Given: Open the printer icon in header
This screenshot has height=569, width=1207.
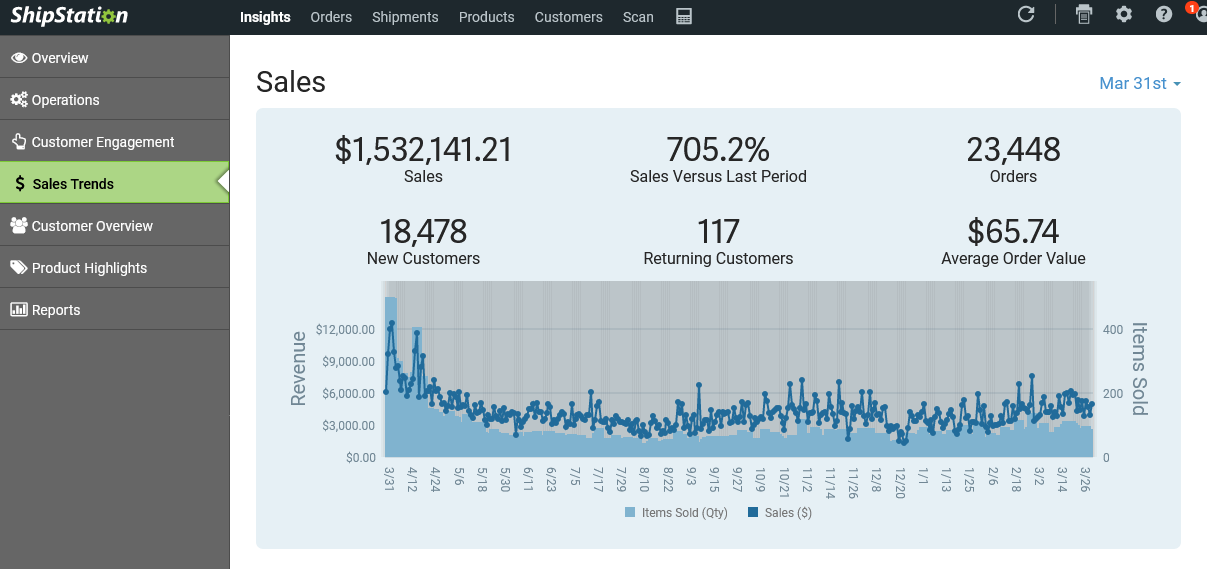Looking at the screenshot, I should coord(1084,15).
